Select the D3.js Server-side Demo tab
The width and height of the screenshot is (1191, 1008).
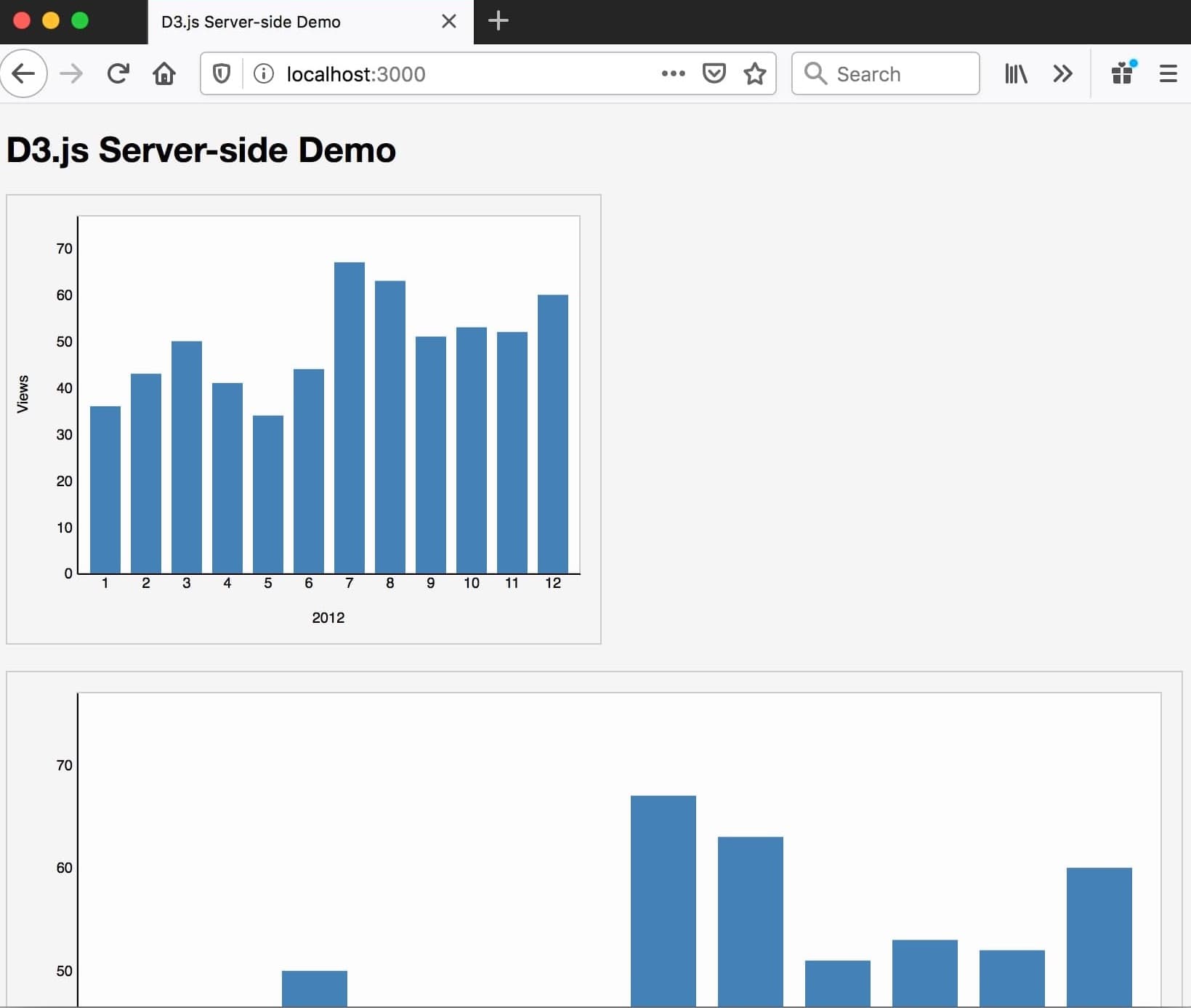(x=311, y=22)
